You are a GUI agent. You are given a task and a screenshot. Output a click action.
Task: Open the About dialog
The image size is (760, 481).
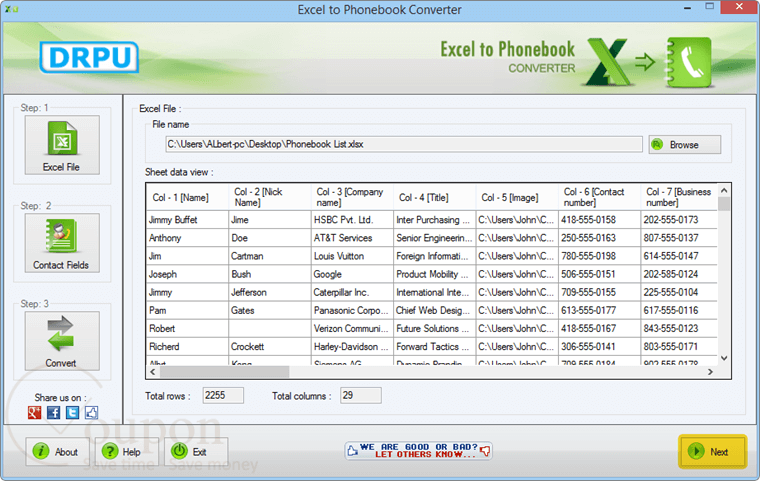(x=57, y=451)
